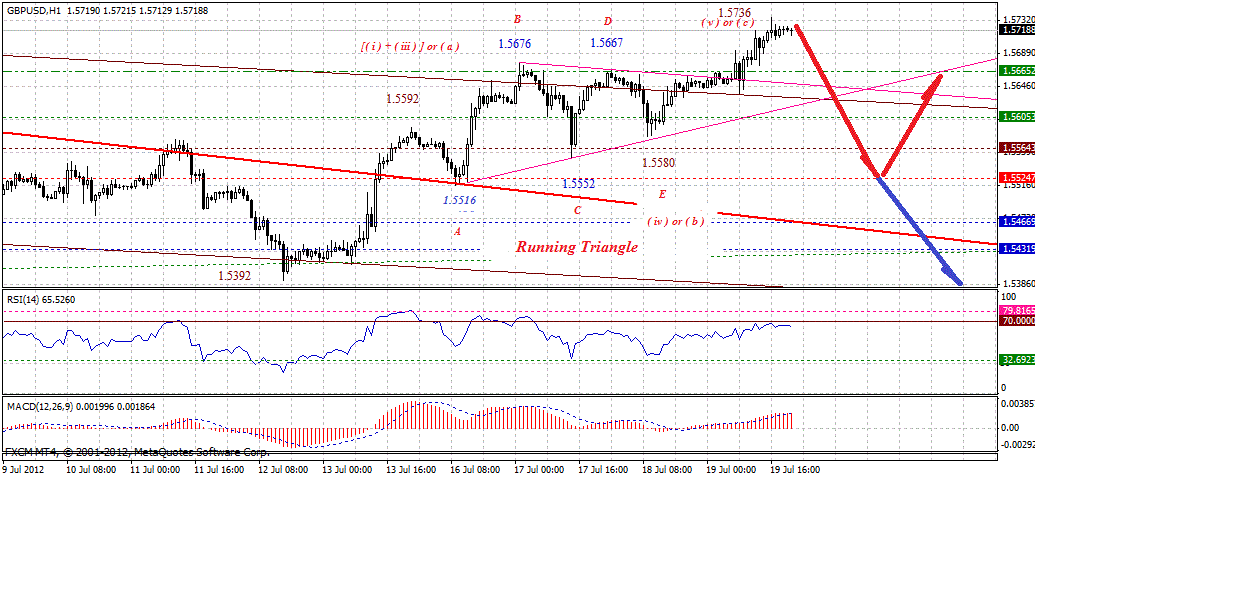
Task: Select the 1.5552 price annotation
Action: click(x=578, y=184)
